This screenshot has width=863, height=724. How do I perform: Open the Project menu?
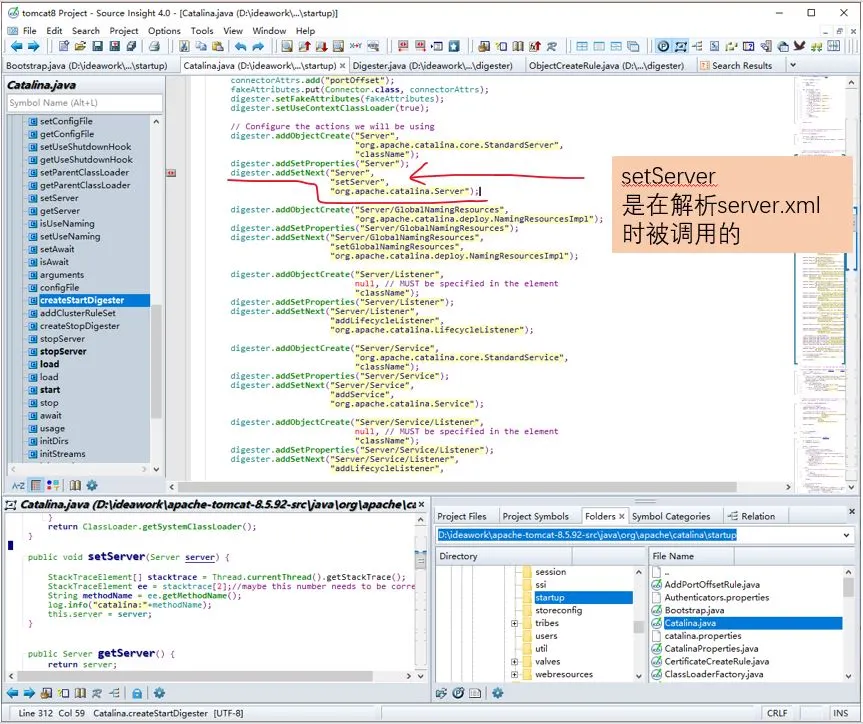point(124,31)
